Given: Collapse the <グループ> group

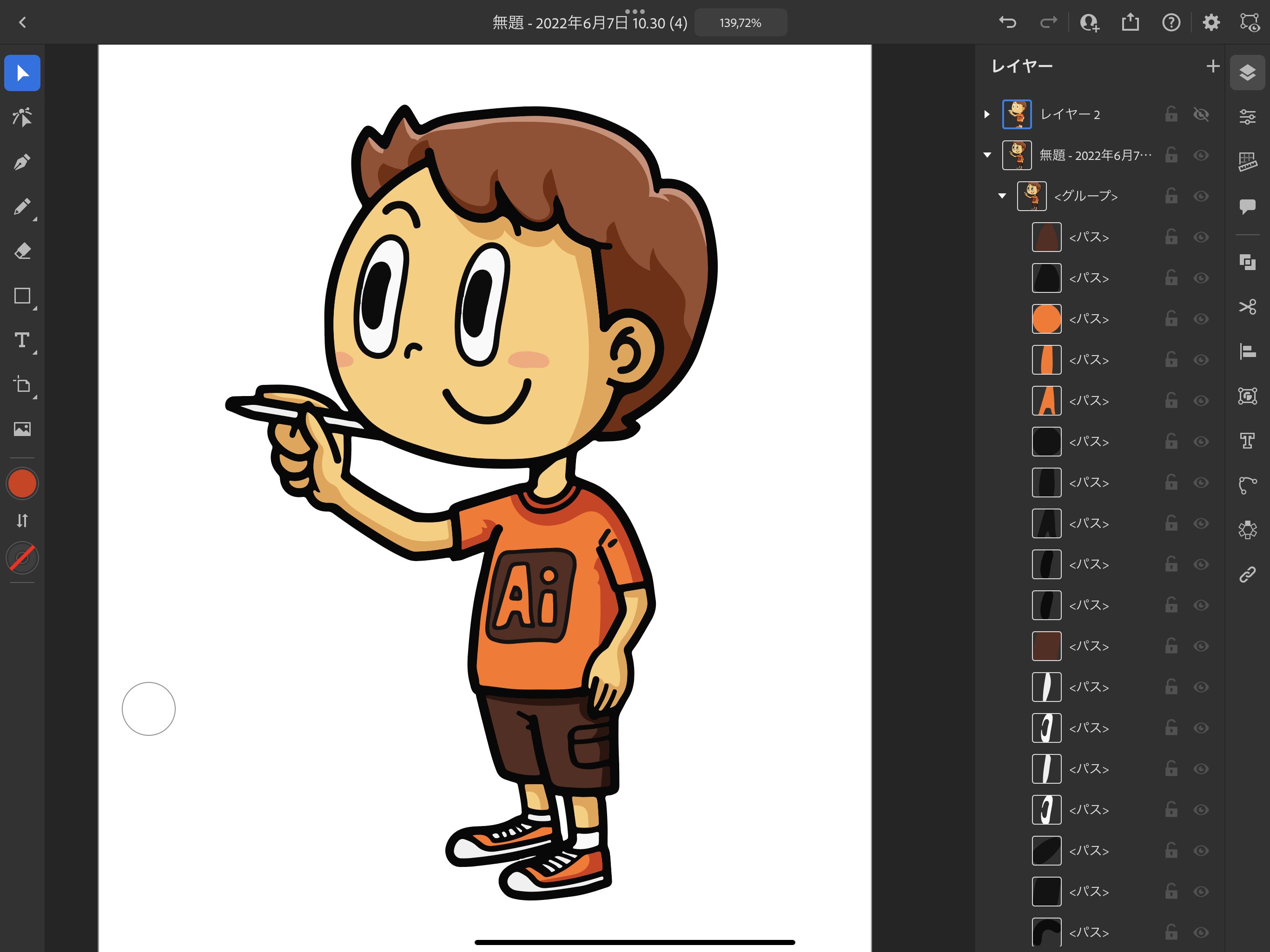Looking at the screenshot, I should tap(1002, 196).
